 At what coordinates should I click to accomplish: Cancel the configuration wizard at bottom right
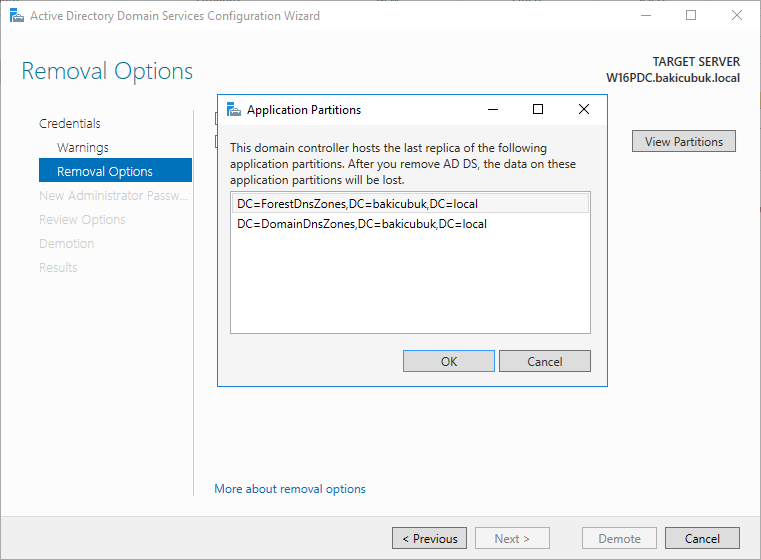[702, 538]
